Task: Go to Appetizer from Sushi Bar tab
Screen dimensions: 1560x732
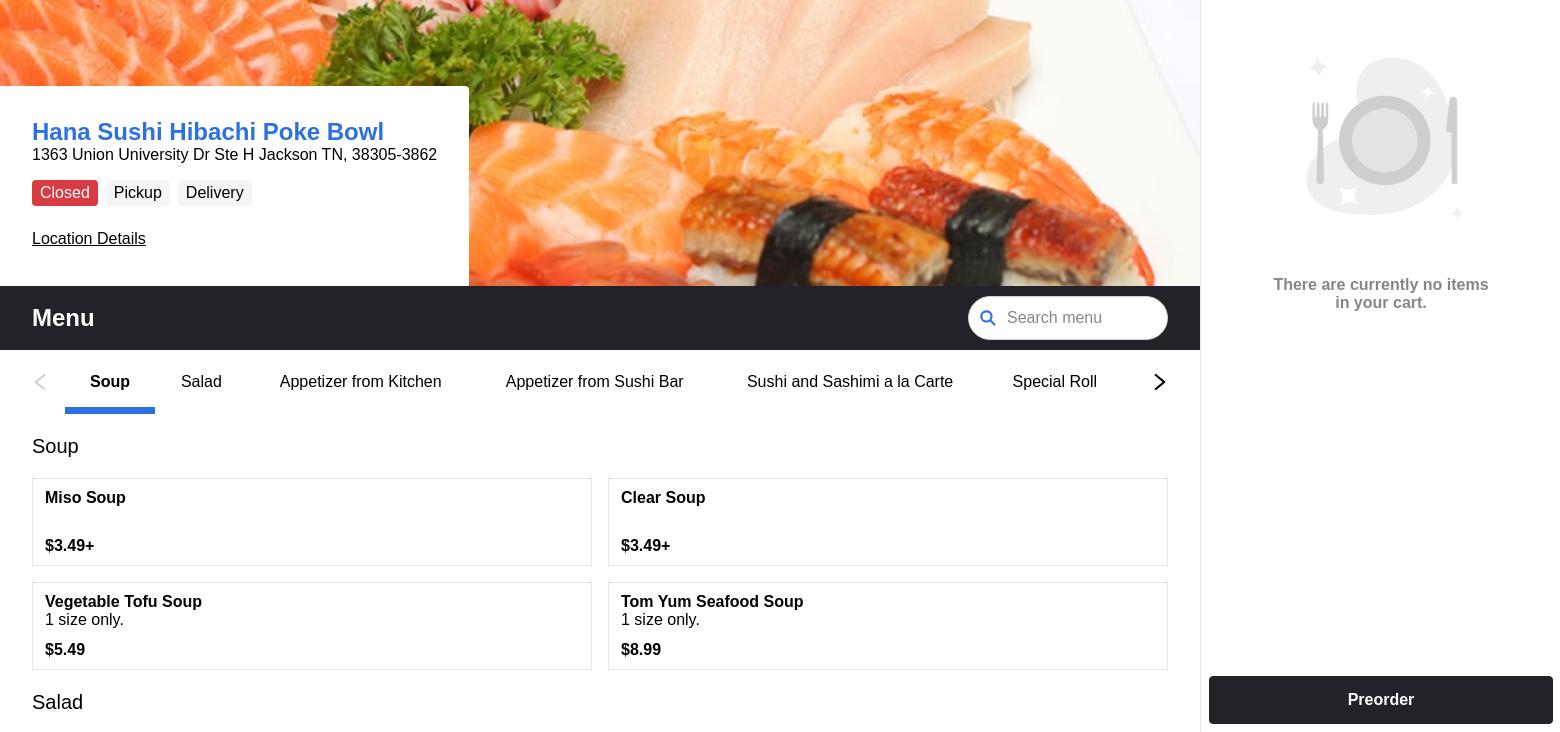Action: pyautogui.click(x=594, y=382)
